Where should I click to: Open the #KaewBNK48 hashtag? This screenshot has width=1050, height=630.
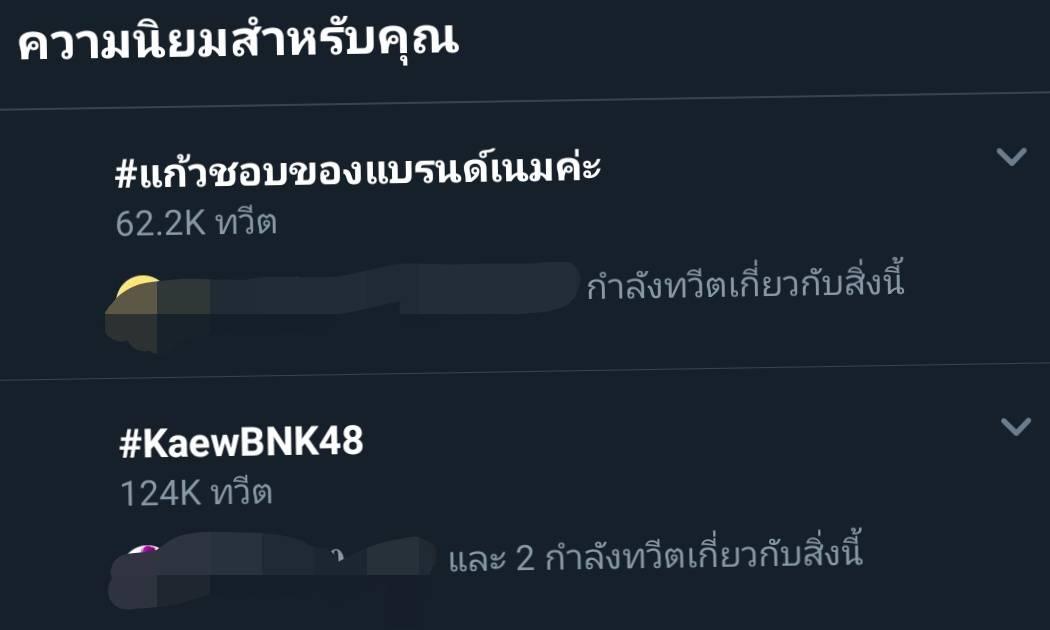(x=241, y=442)
